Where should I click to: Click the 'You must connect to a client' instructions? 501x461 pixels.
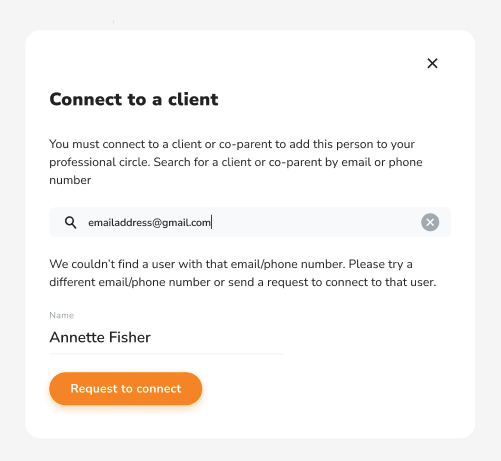coord(236,162)
